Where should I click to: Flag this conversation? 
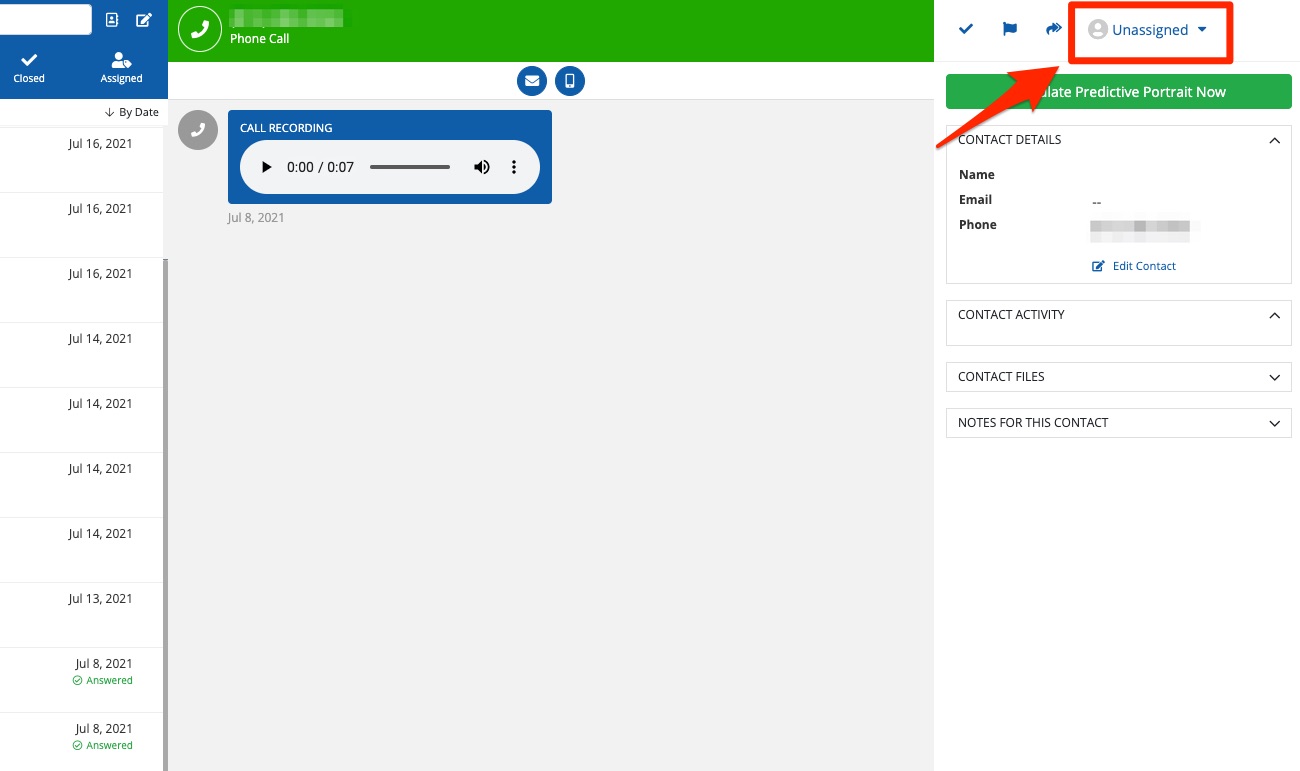click(1010, 30)
